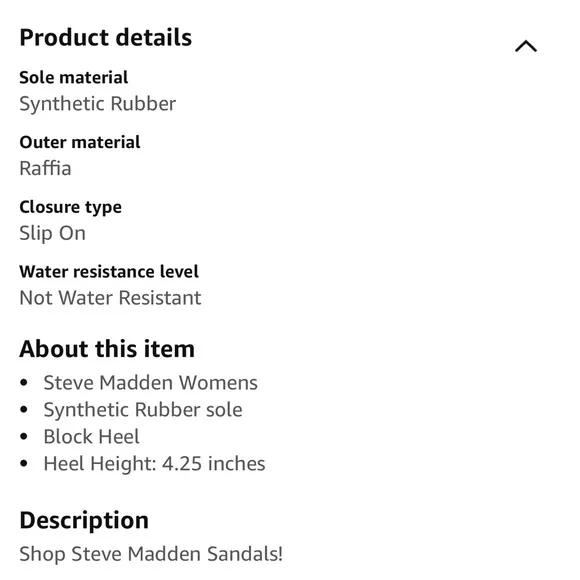Click the Synthetic Rubber value text
This screenshot has height=580, width=580.
coord(98,104)
